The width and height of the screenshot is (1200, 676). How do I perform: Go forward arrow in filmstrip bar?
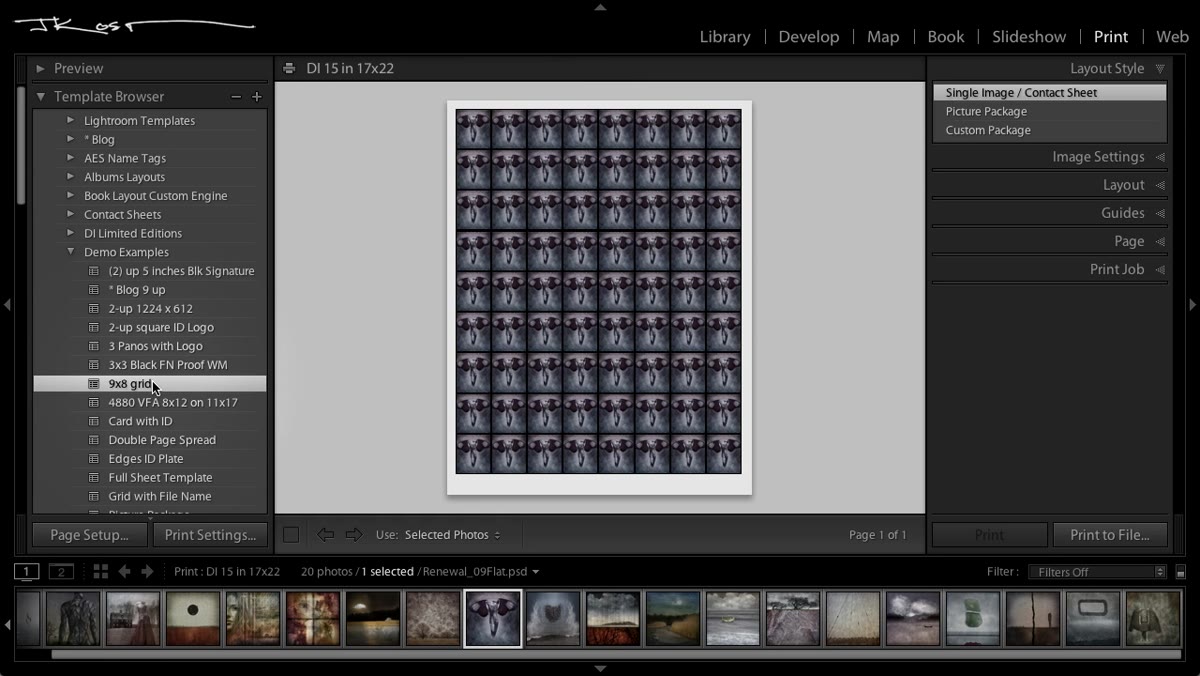(147, 572)
